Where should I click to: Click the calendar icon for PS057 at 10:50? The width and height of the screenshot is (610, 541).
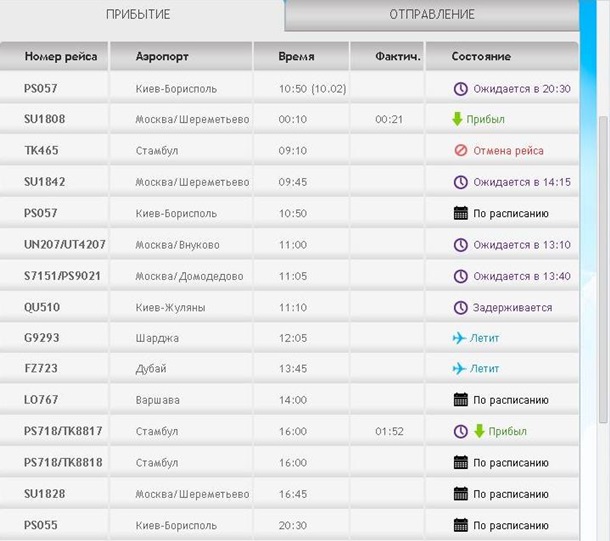460,213
